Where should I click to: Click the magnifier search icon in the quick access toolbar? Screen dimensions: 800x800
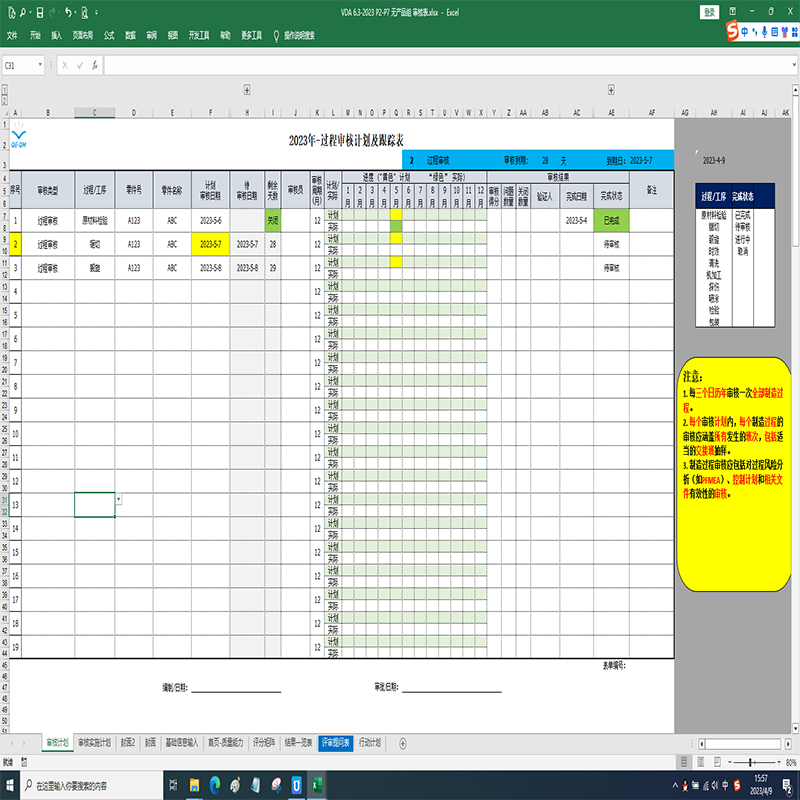(23, 12)
